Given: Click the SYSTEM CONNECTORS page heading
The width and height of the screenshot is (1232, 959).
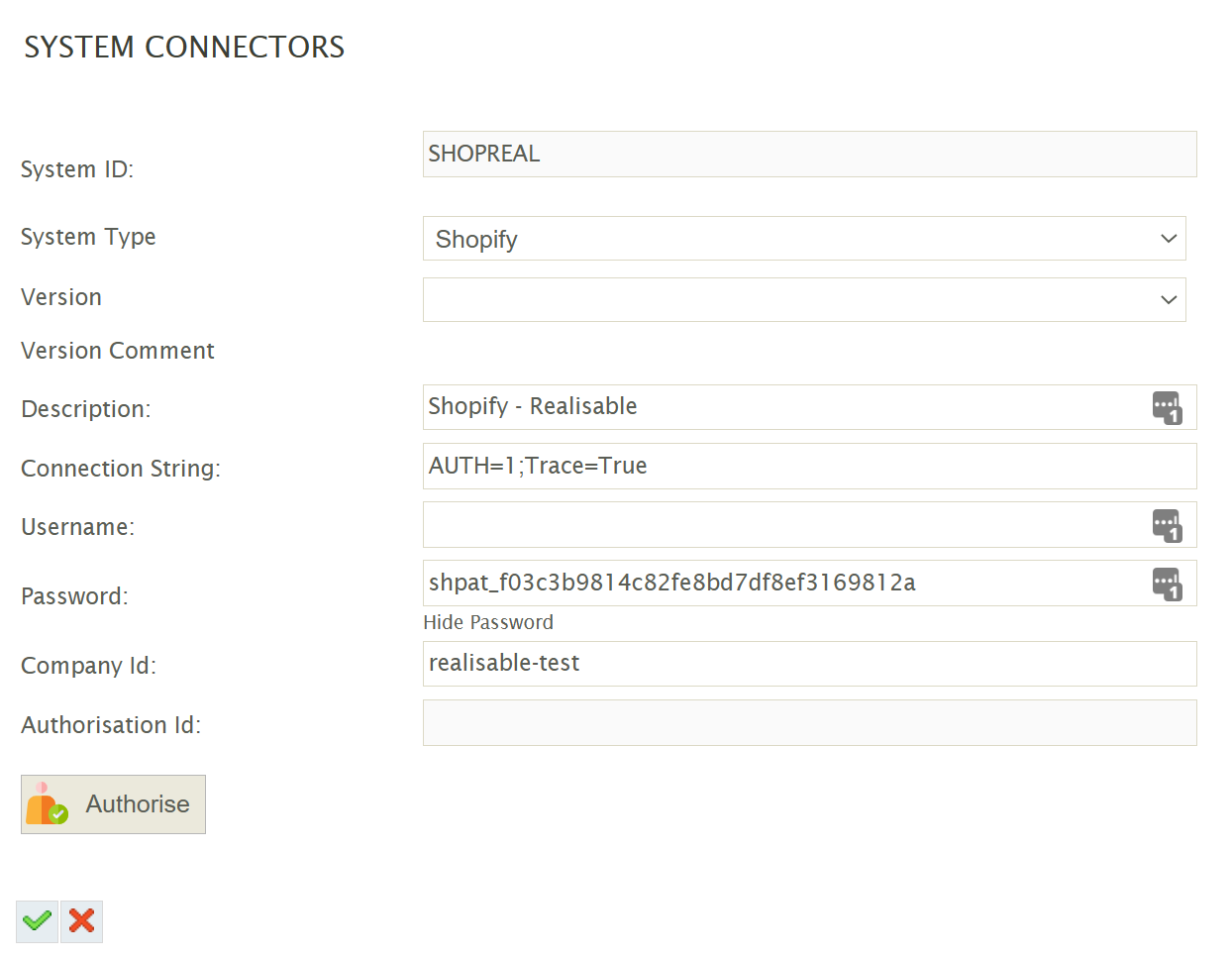Looking at the screenshot, I should pos(184,48).
